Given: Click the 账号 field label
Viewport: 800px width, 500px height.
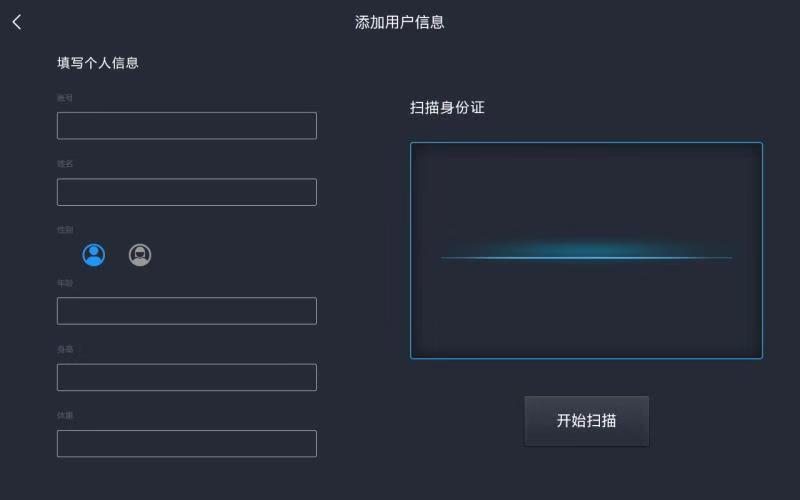Looking at the screenshot, I should point(64,98).
